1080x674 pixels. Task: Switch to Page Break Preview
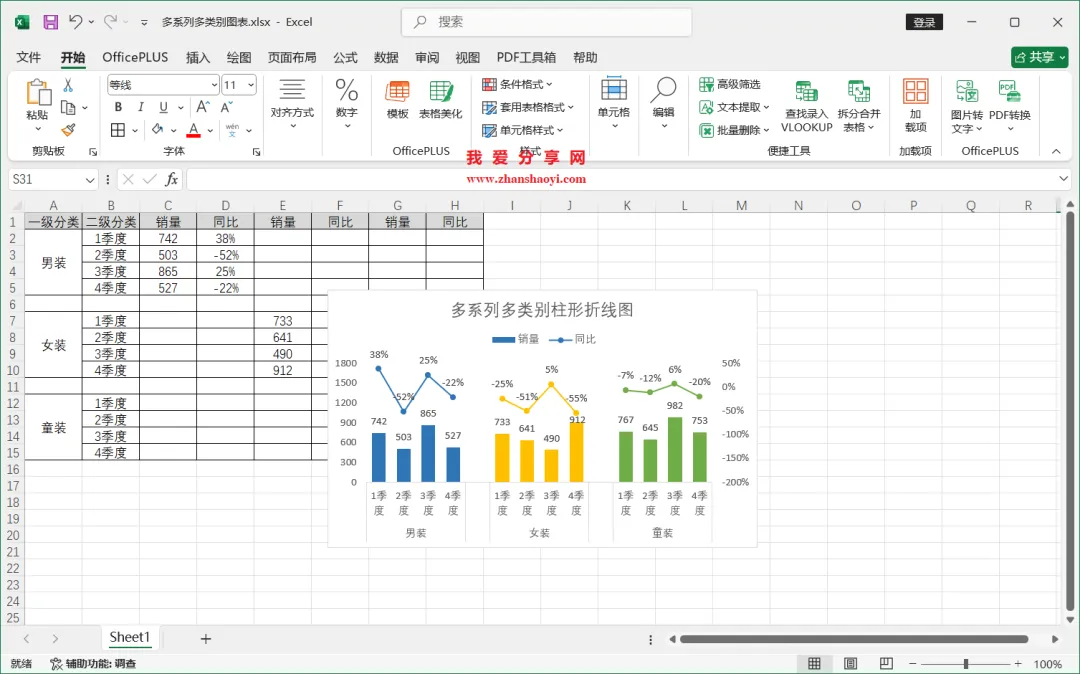click(x=886, y=664)
